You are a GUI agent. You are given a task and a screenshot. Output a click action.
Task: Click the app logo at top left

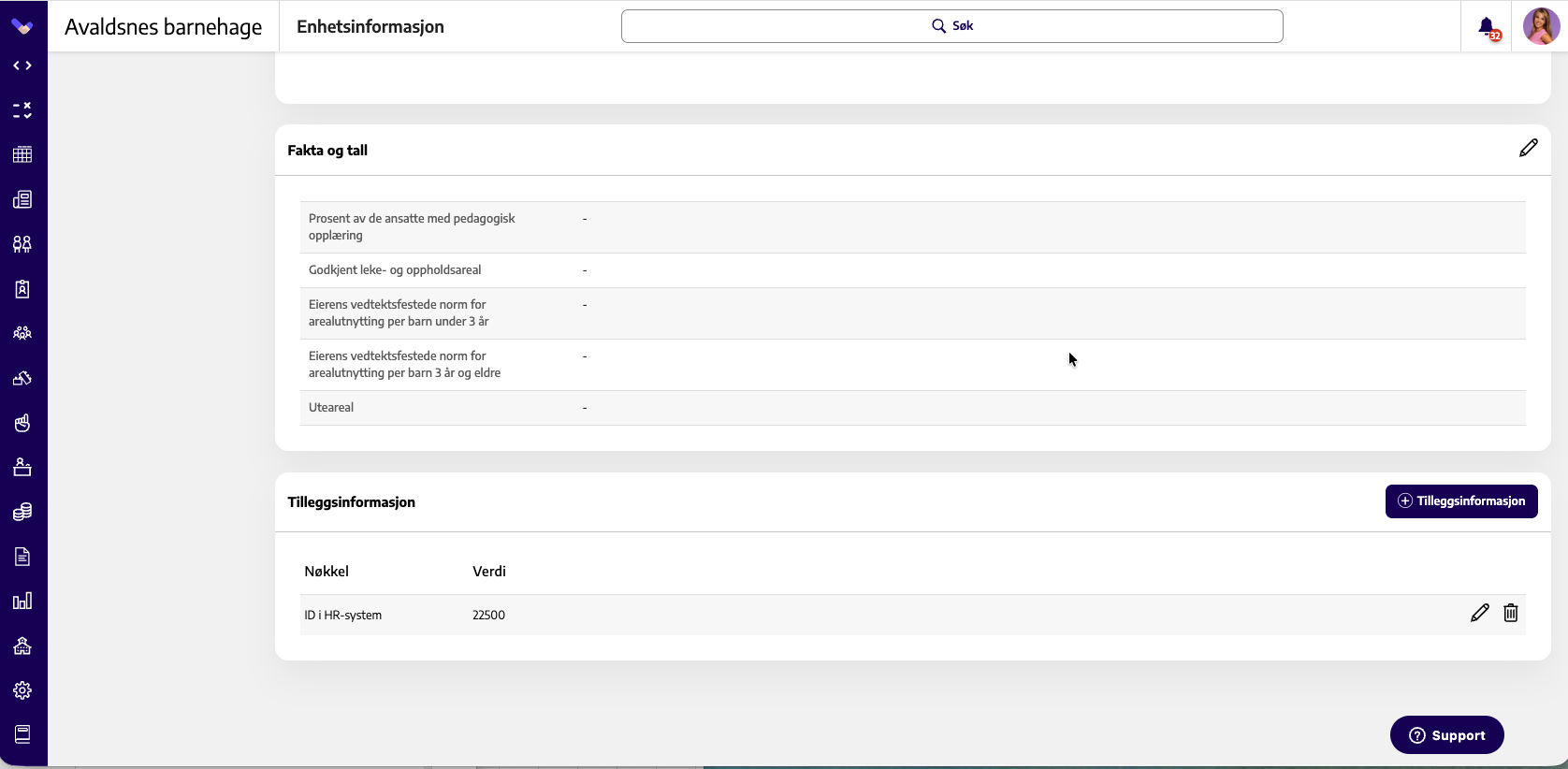pos(22,26)
